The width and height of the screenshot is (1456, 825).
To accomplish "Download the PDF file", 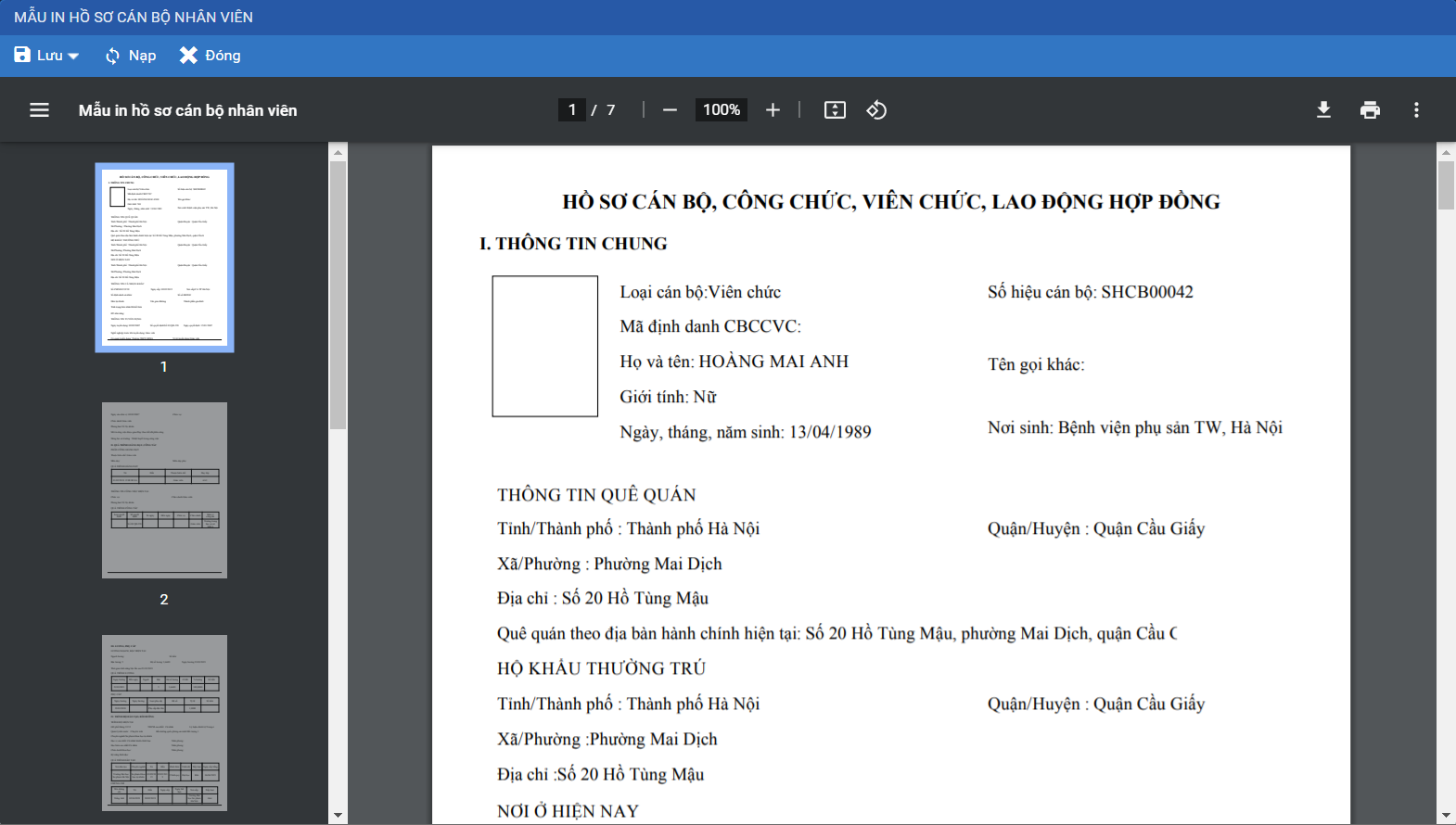I will tap(1323, 110).
